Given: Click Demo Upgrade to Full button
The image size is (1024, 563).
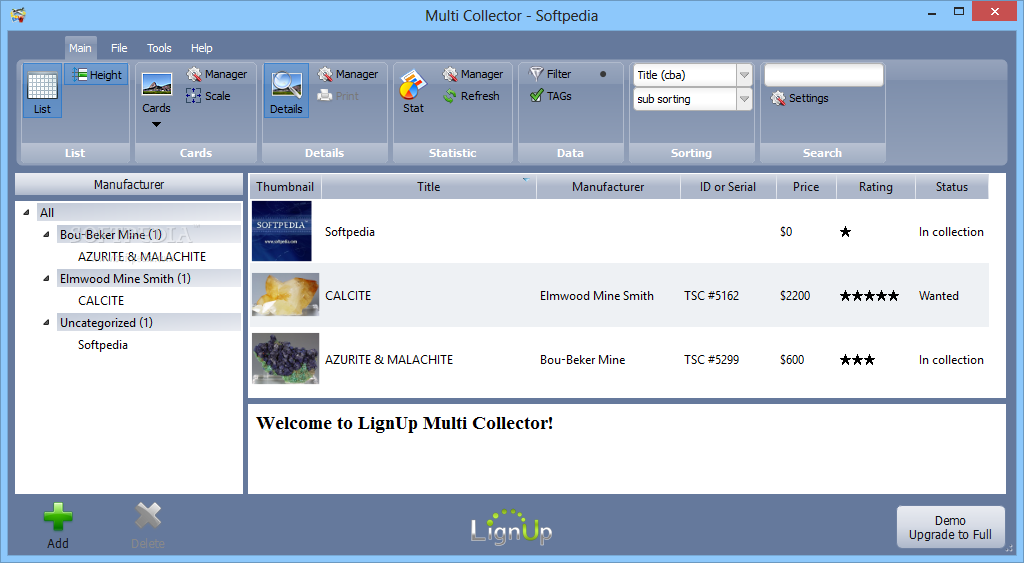Looking at the screenshot, I should coord(950,527).
